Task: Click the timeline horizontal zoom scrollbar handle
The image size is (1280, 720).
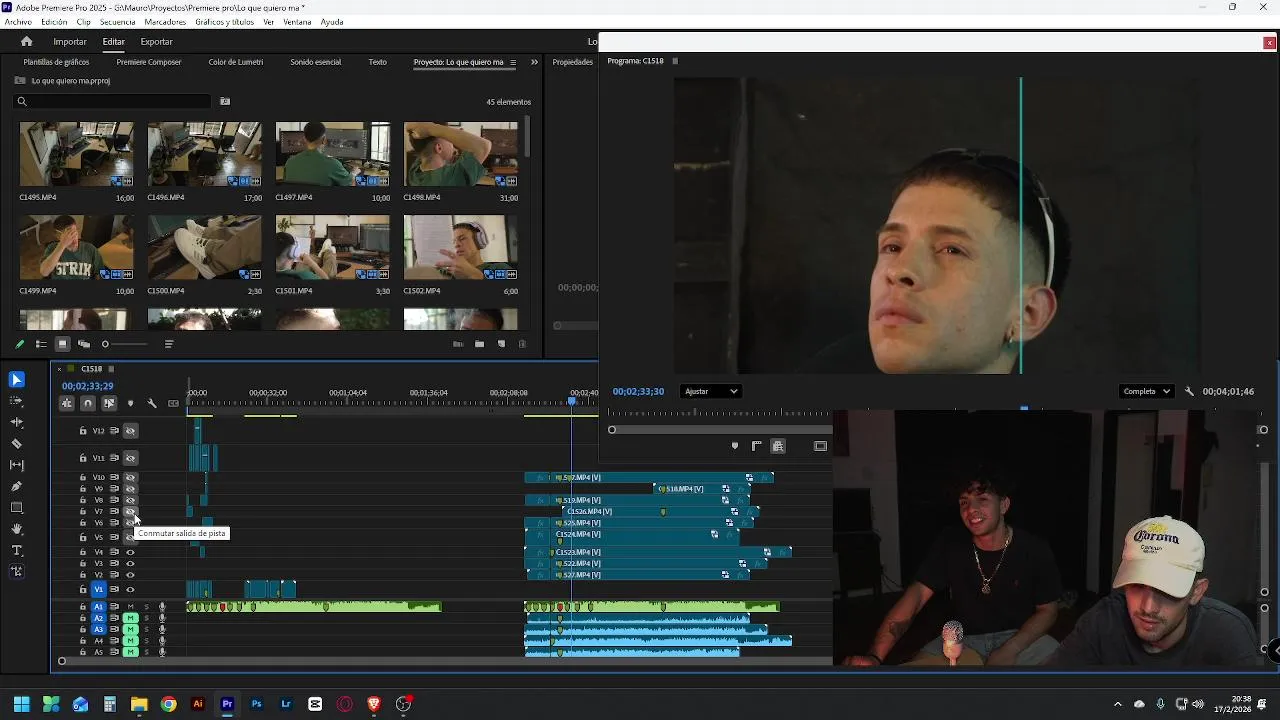Action: pos(62,661)
